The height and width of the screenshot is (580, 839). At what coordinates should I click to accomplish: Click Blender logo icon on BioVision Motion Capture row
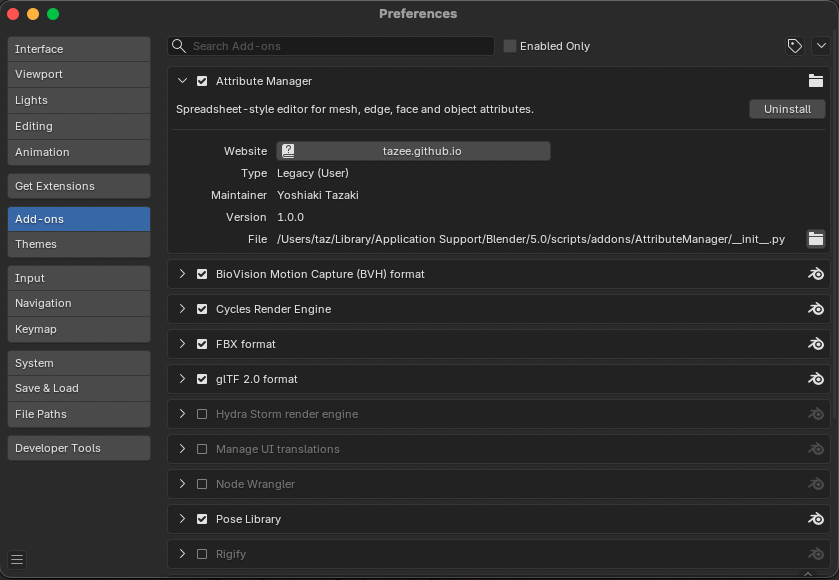tap(816, 274)
